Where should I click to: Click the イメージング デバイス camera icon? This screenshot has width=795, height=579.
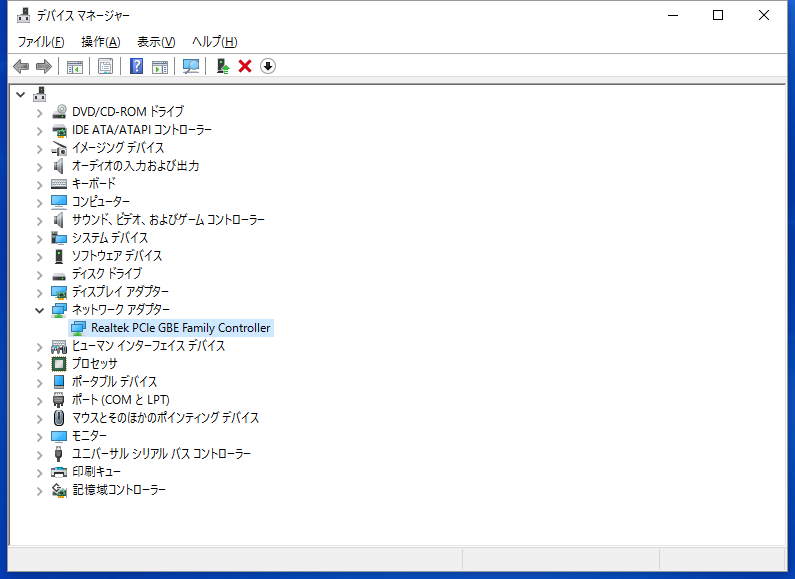pyautogui.click(x=59, y=148)
